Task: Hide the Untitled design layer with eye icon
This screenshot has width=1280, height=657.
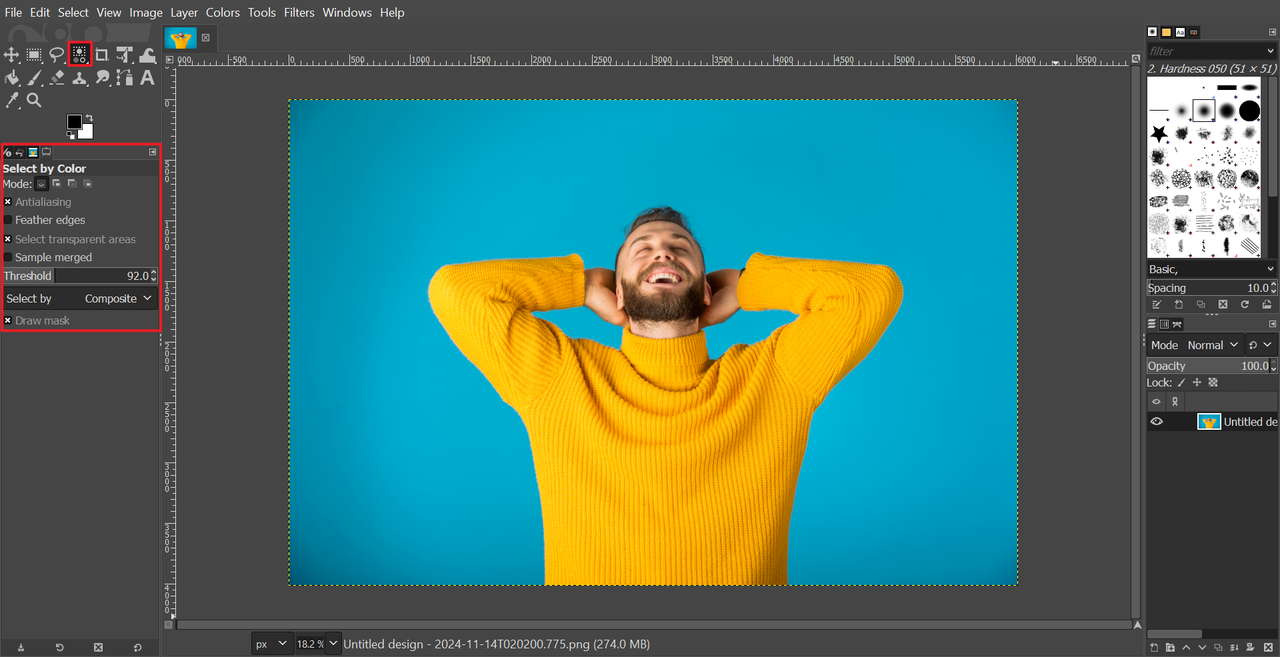Action: pos(1156,422)
